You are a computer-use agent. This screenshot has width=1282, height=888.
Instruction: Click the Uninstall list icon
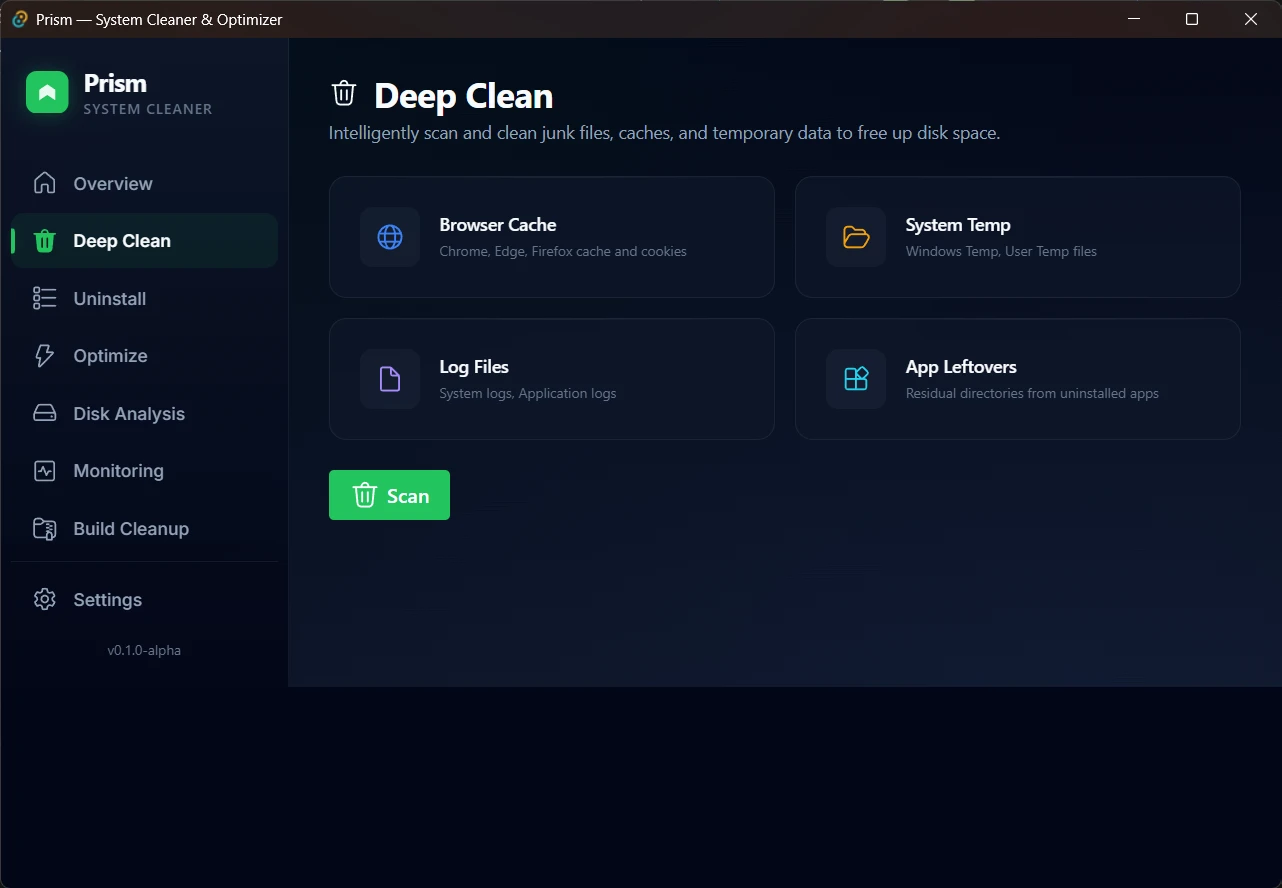[44, 298]
